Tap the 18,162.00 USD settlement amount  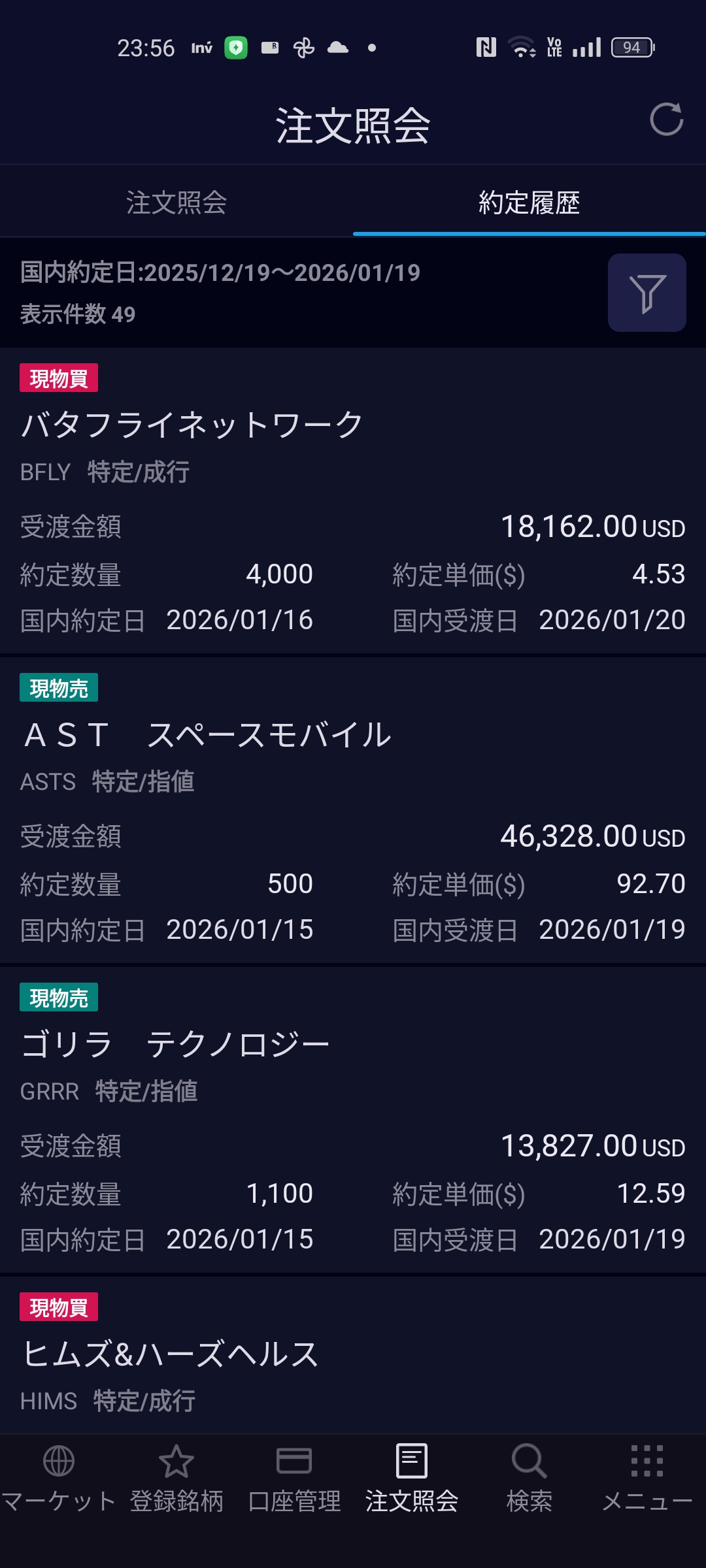tap(592, 527)
